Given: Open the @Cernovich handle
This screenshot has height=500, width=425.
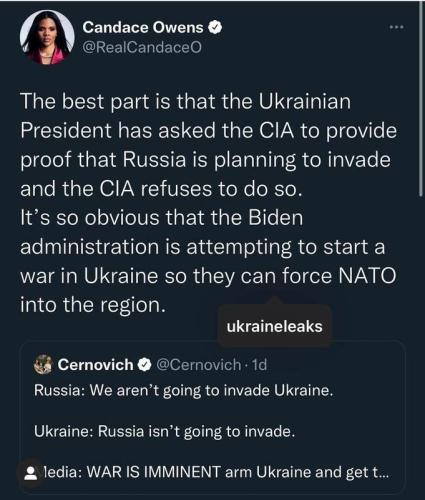Looking at the screenshot, I should point(198,365).
